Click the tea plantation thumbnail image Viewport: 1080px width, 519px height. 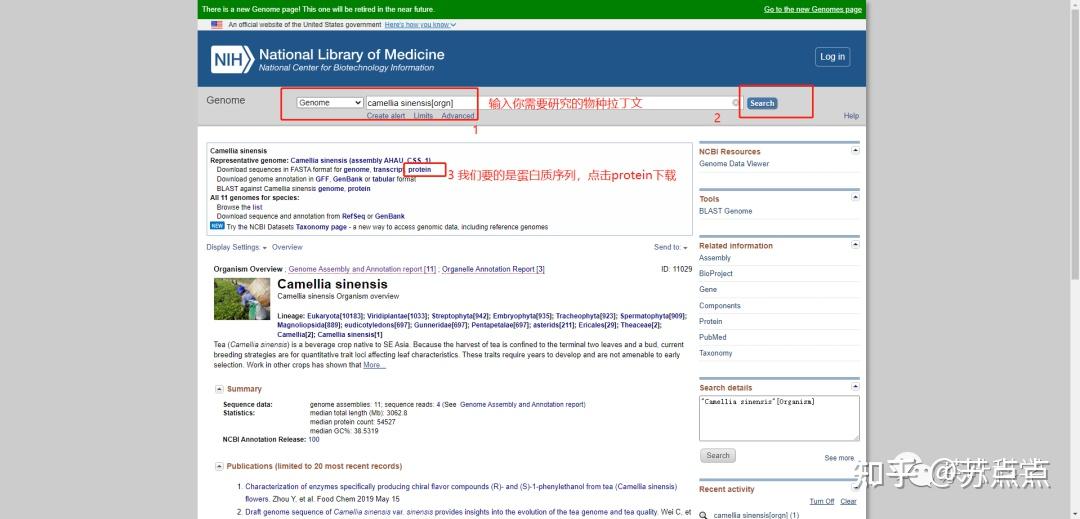(242, 299)
